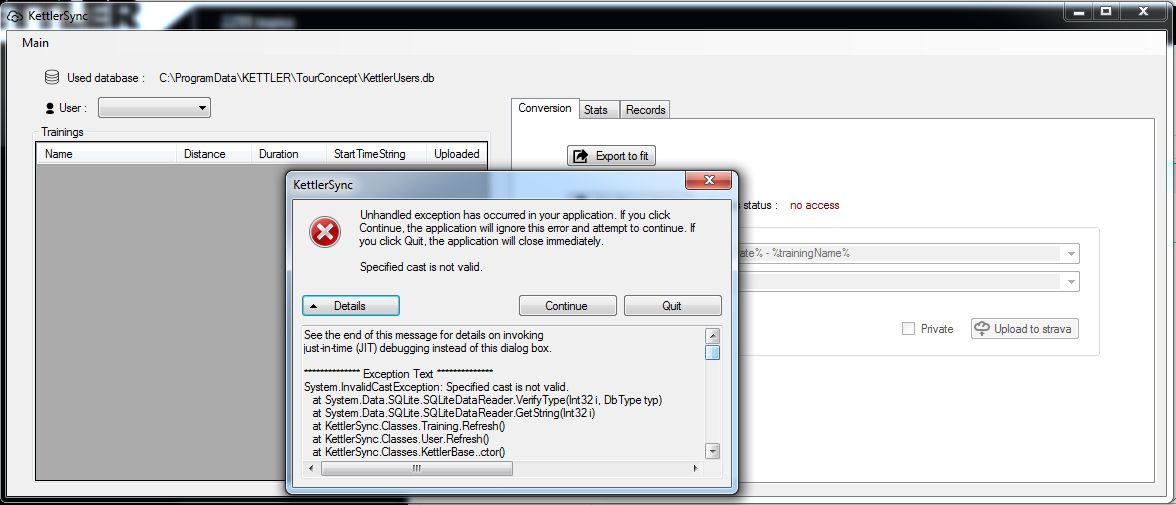Click scroll down arrow in exception details

712,451
